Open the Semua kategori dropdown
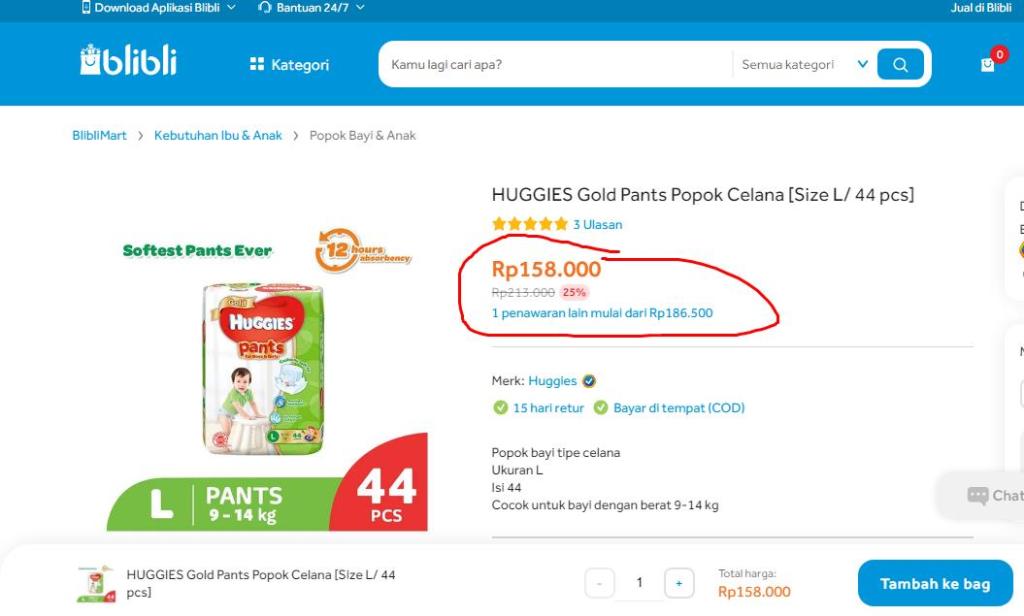The image size is (1024, 616). pyautogui.click(x=804, y=65)
